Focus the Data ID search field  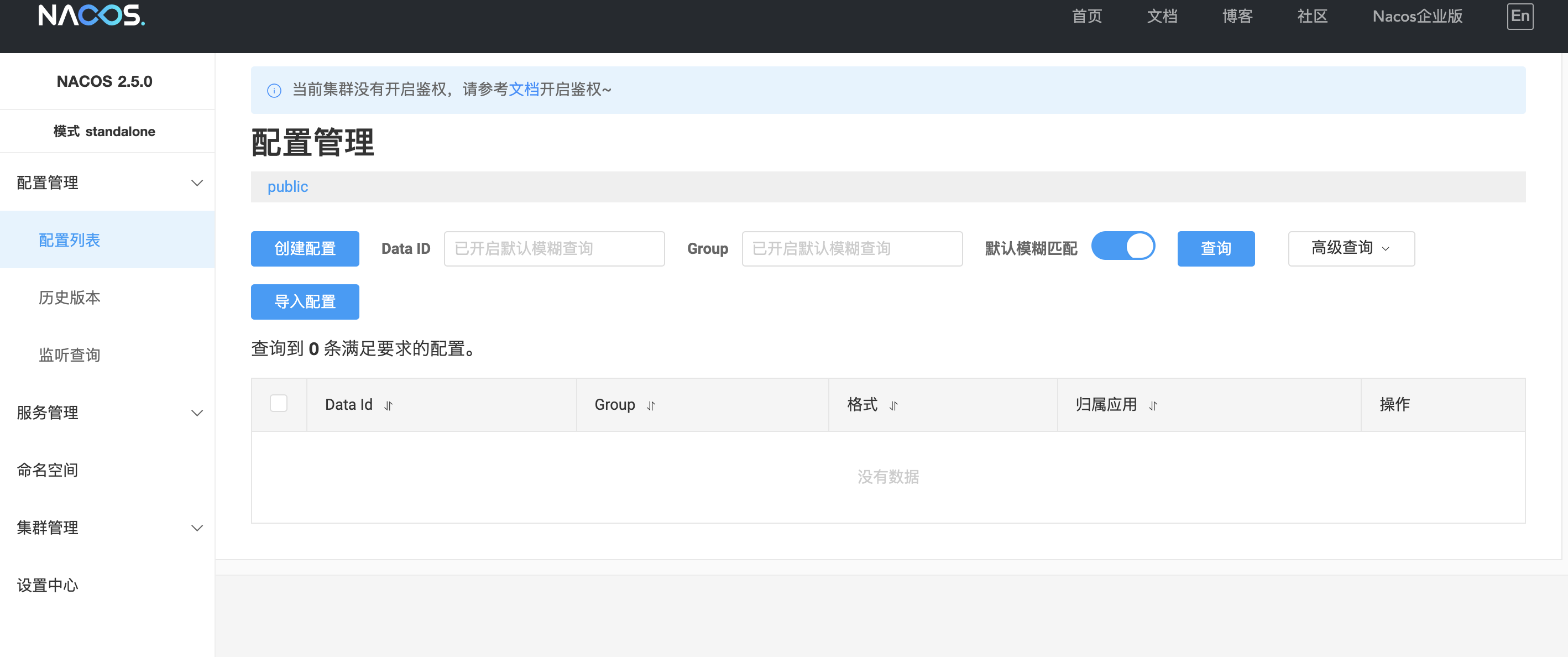pyautogui.click(x=553, y=248)
